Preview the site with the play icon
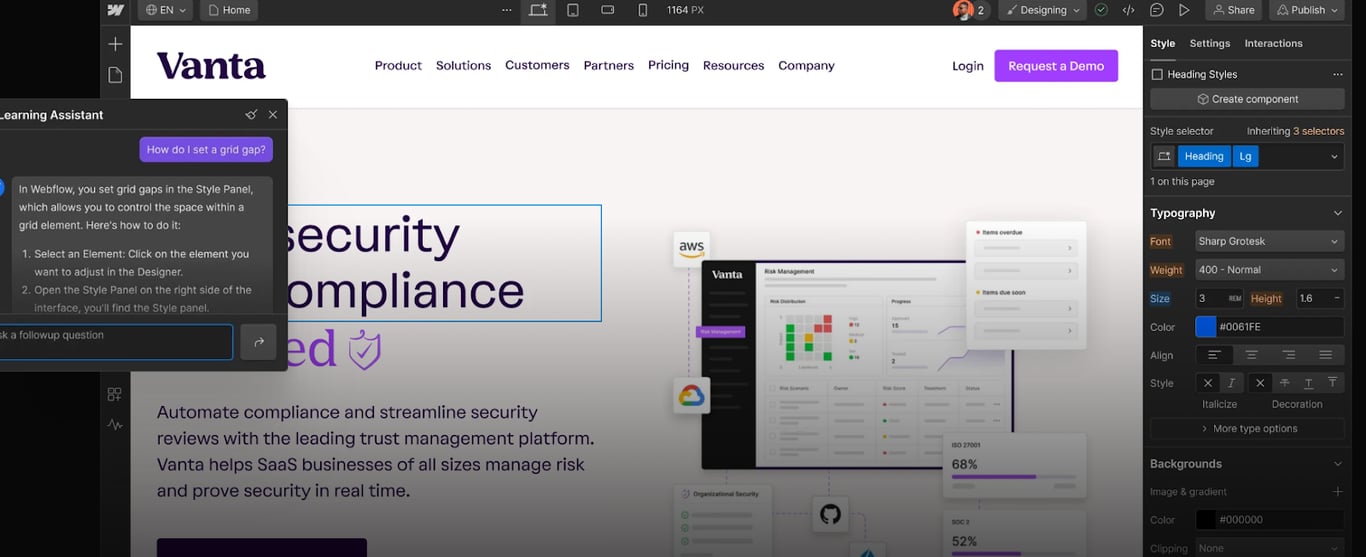This screenshot has width=1366, height=557. pos(1184,10)
